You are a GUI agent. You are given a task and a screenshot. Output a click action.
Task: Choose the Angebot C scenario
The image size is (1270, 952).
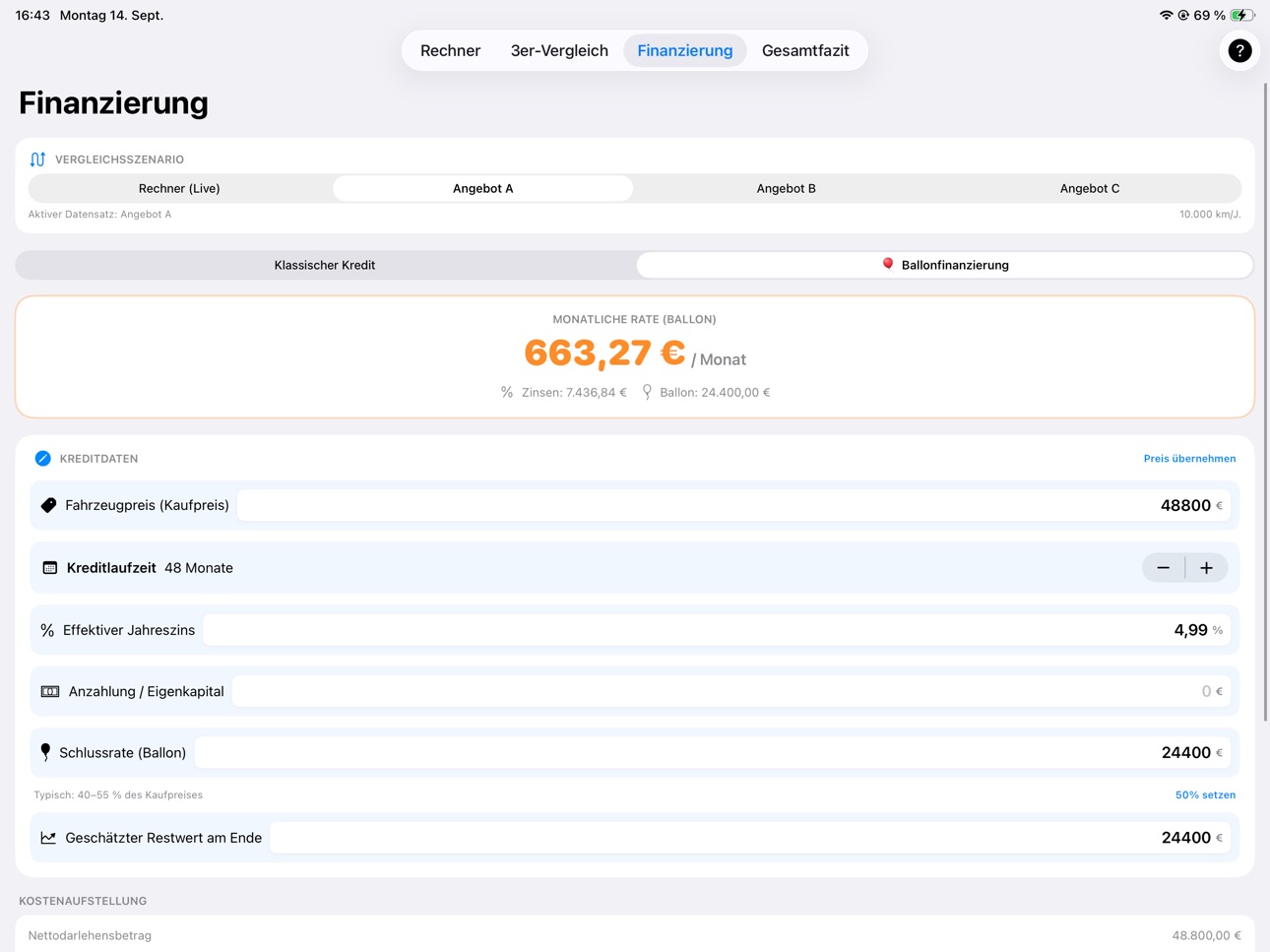pyautogui.click(x=1089, y=188)
